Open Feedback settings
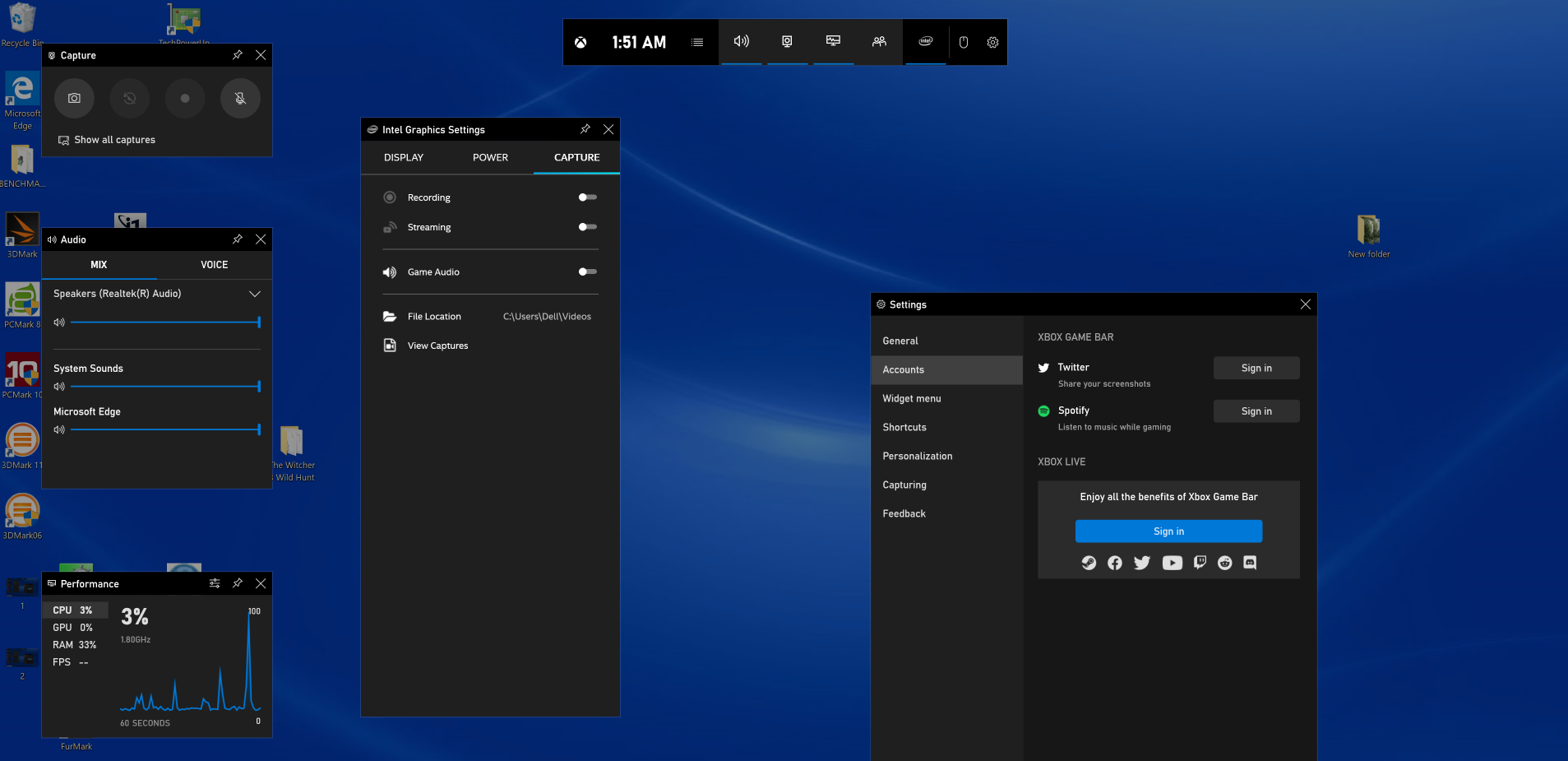 (x=946, y=513)
